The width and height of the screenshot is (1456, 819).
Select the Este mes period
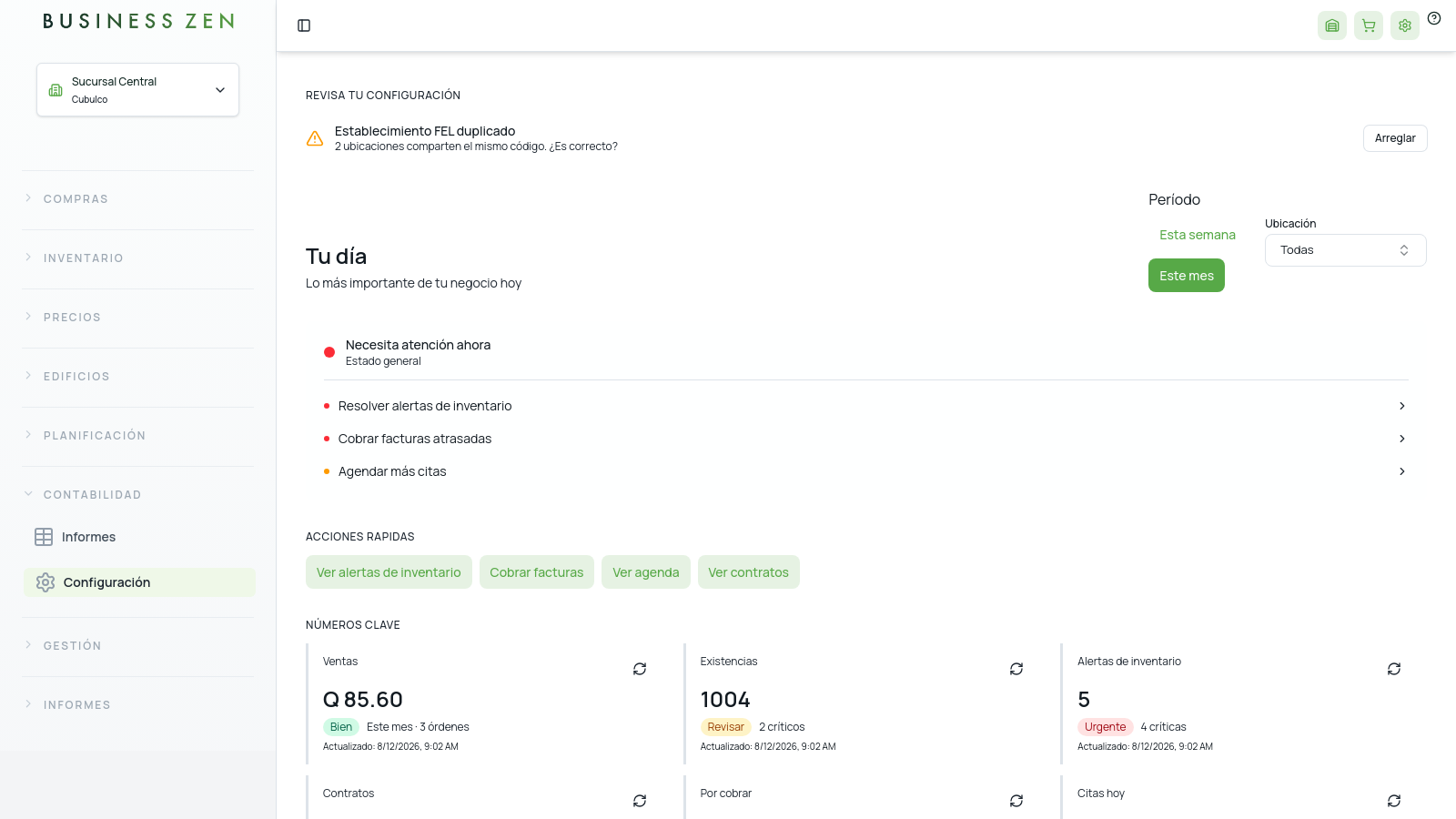1187,276
